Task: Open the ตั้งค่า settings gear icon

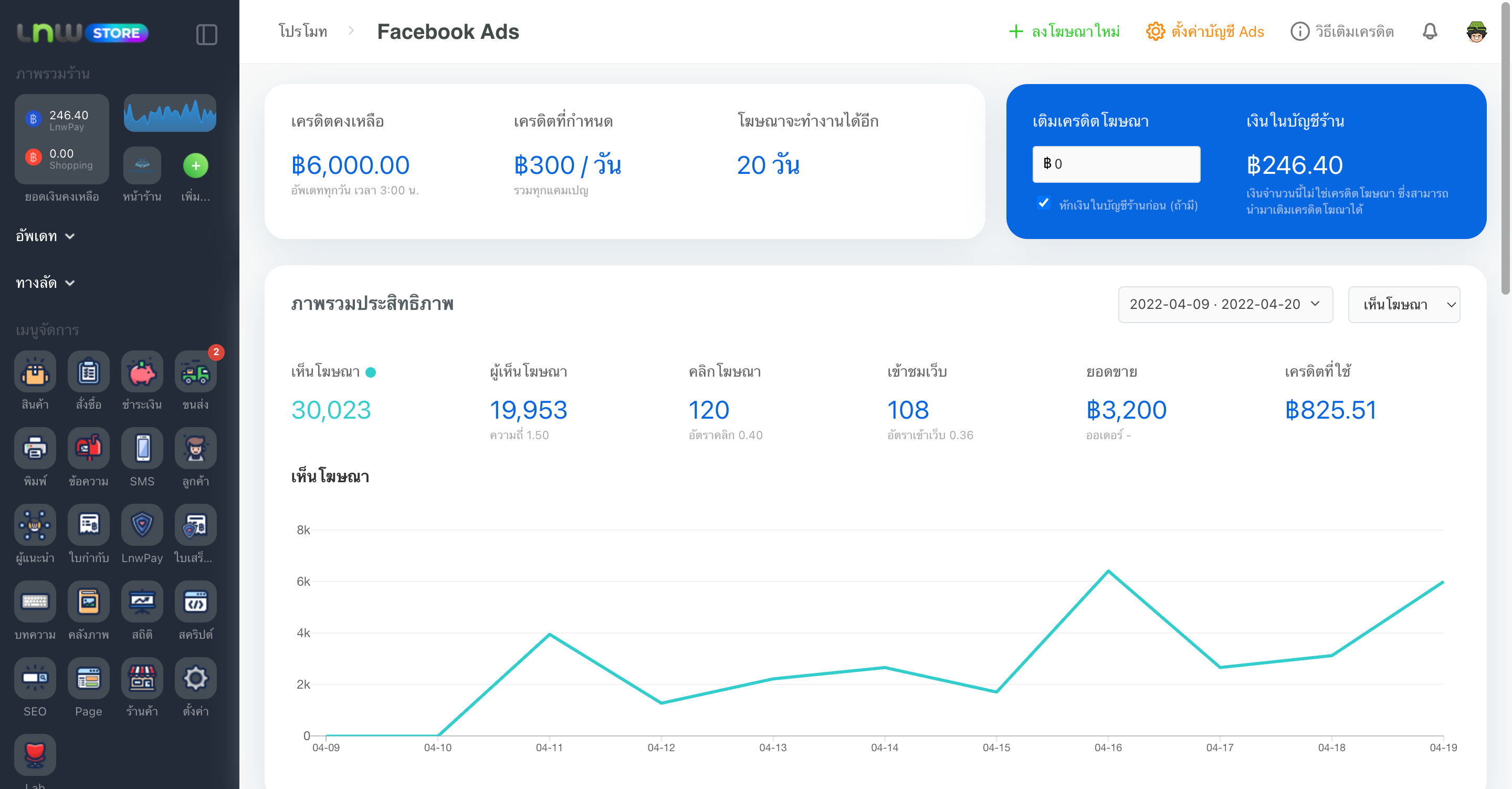Action: pos(195,678)
